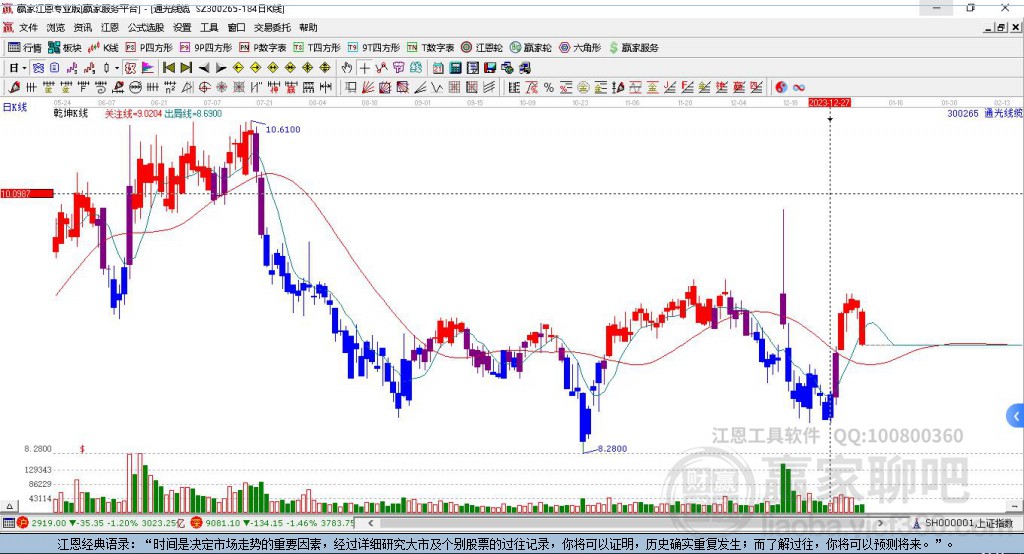
Task: Open the T数字表 tool
Action: coord(430,48)
